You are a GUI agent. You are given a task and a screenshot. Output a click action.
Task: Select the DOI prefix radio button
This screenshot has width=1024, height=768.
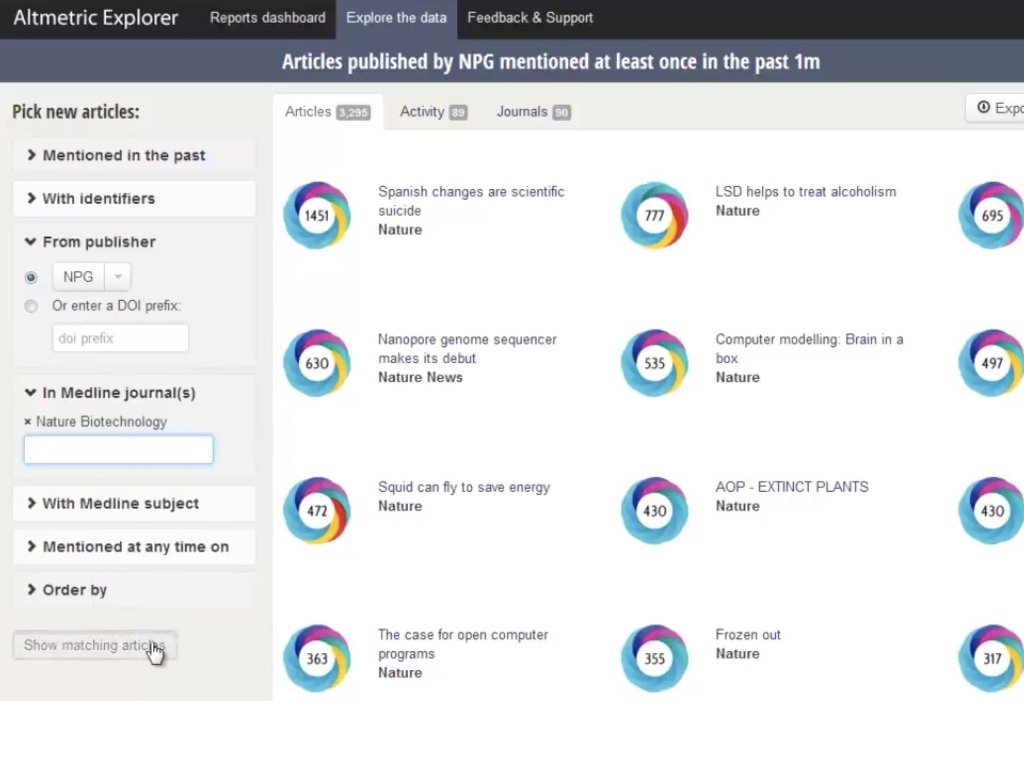(x=31, y=306)
